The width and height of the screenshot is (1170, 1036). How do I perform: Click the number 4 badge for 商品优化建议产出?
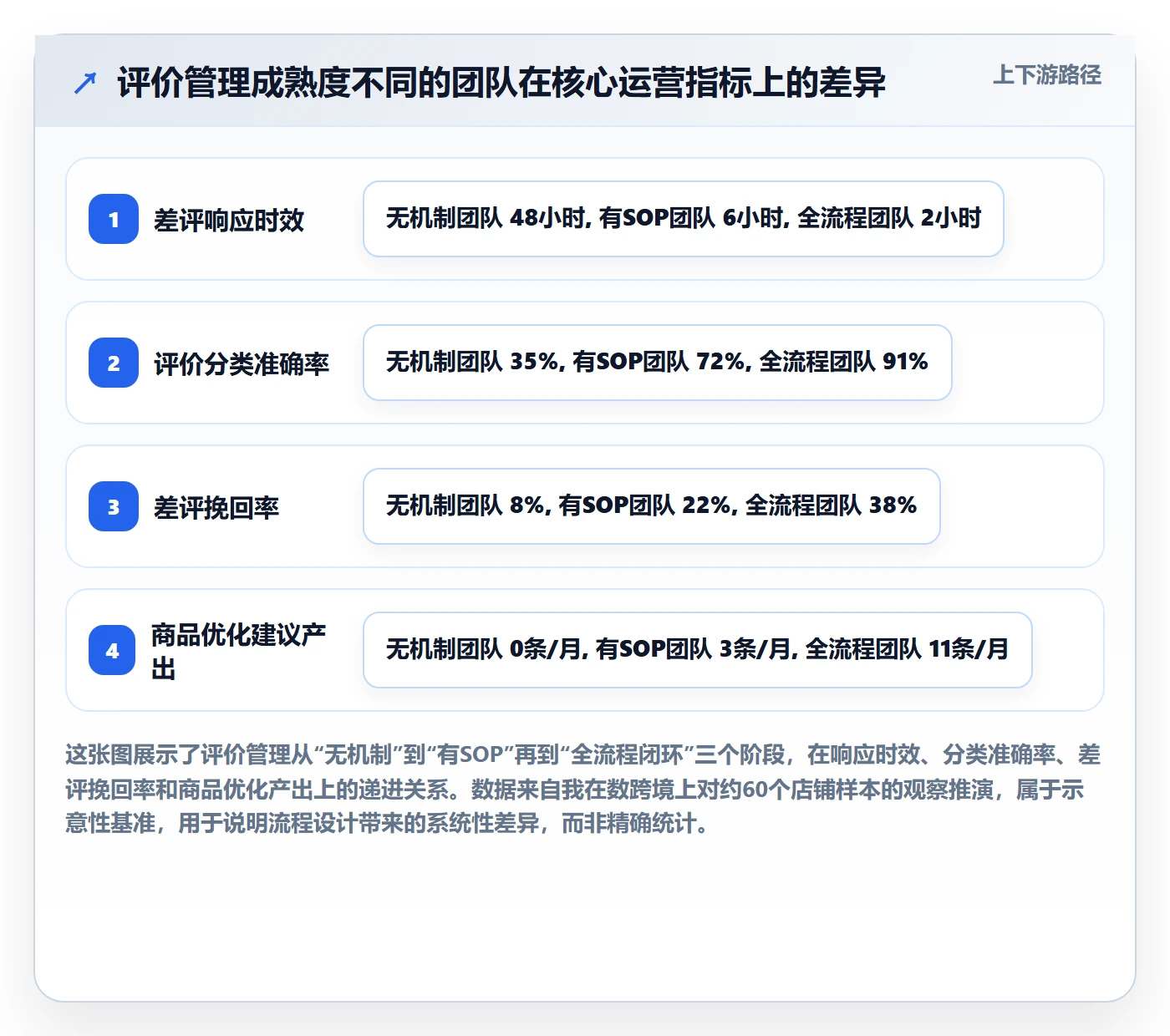coord(112,650)
